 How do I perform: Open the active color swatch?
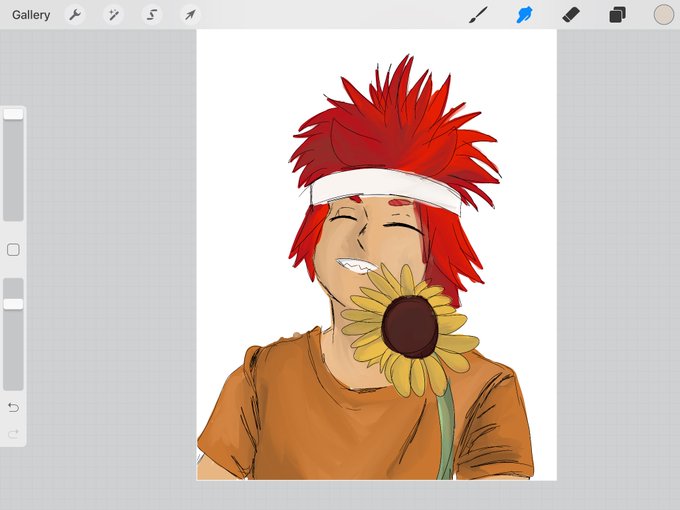(x=664, y=15)
